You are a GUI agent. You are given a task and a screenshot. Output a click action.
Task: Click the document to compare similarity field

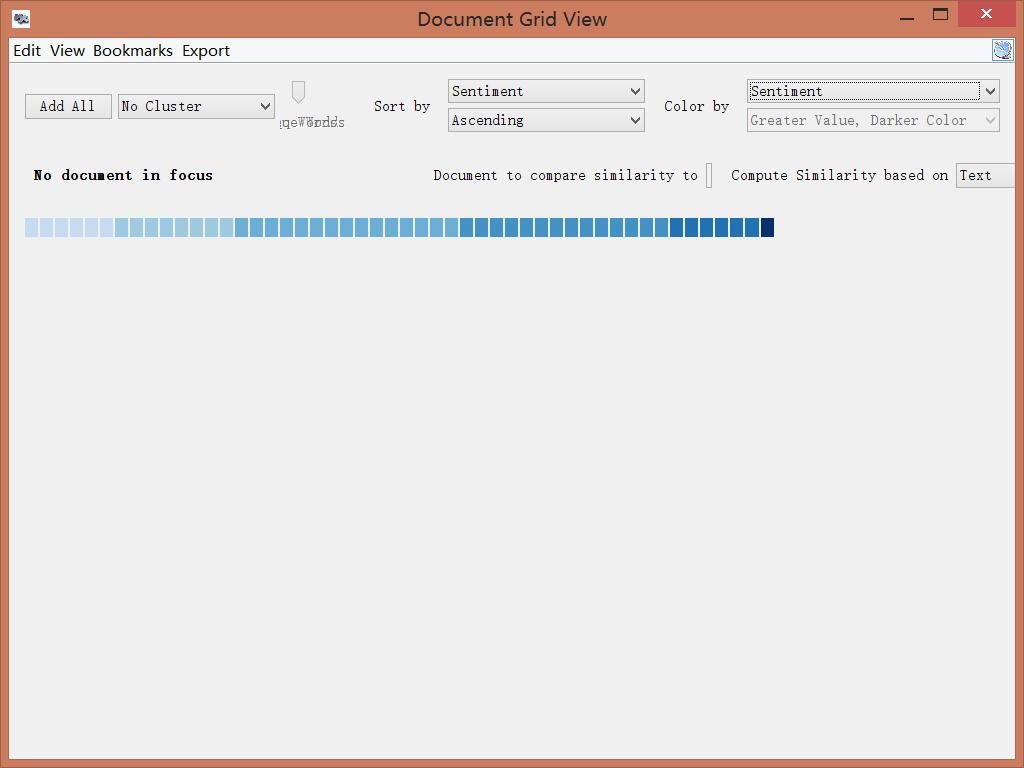coord(709,175)
